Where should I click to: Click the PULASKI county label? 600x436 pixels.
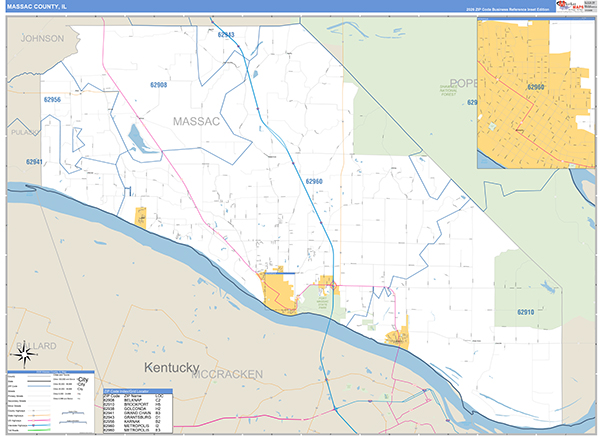coord(24,132)
